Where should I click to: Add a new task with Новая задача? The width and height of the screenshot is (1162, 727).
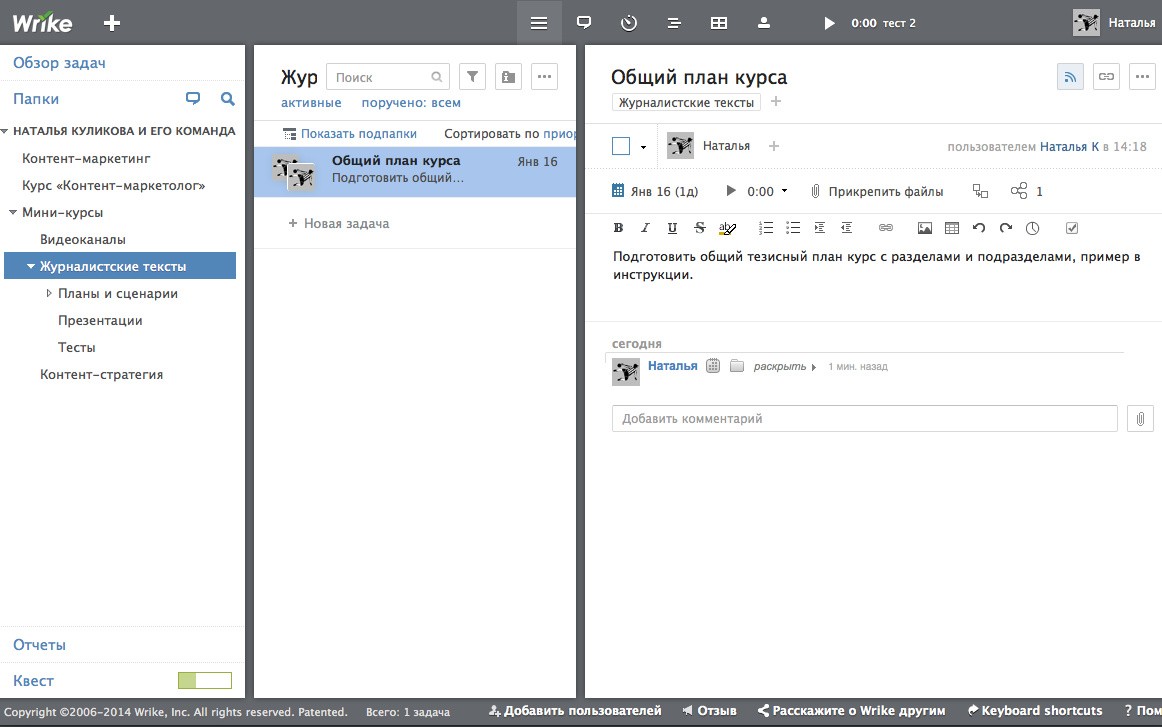tap(346, 223)
